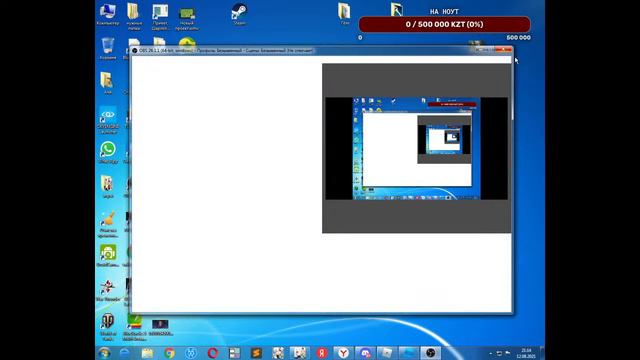Open the Steam desktop shortcut

tap(239, 14)
